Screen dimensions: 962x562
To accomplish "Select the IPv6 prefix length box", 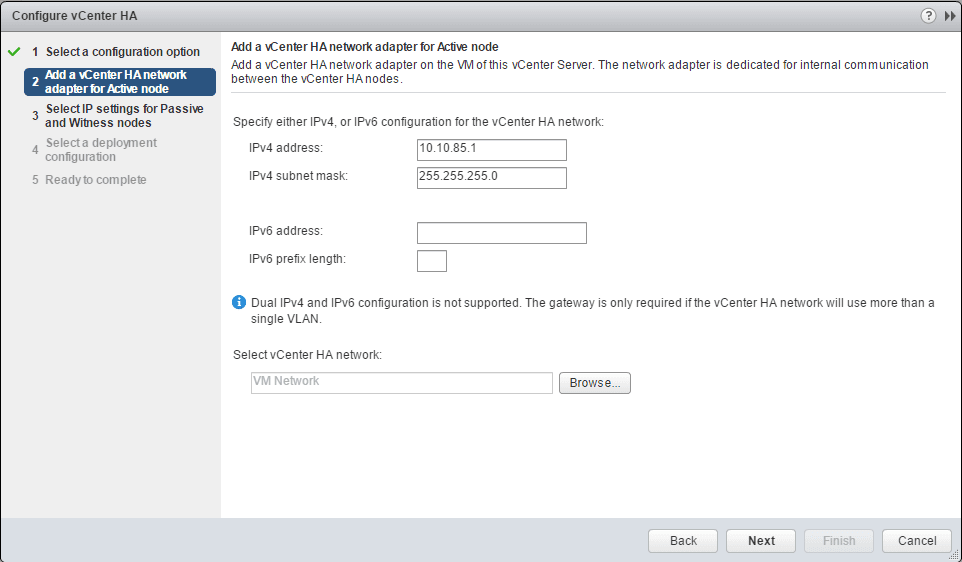I will click(431, 261).
